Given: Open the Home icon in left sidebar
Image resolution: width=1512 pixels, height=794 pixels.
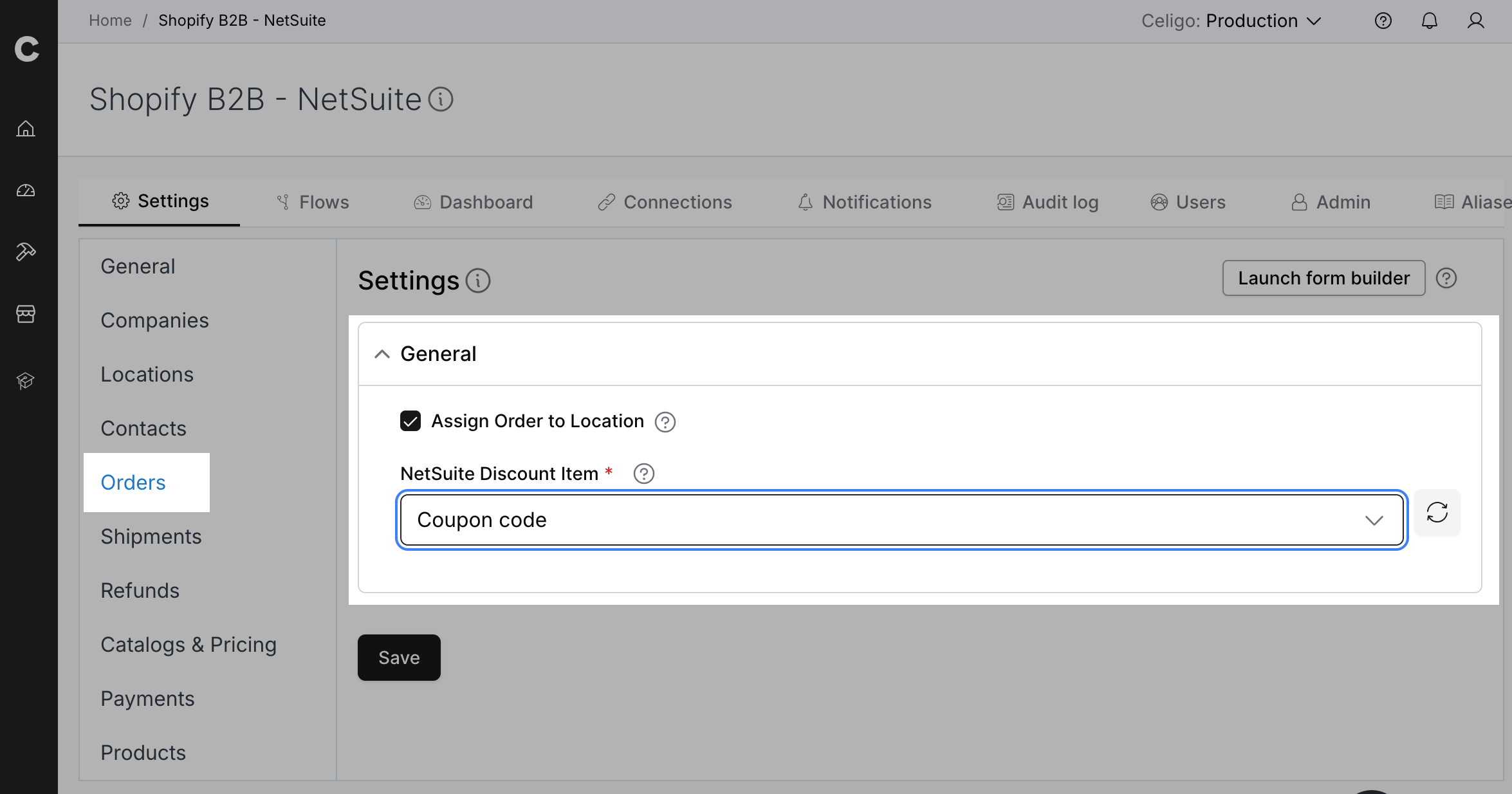Looking at the screenshot, I should tap(26, 129).
